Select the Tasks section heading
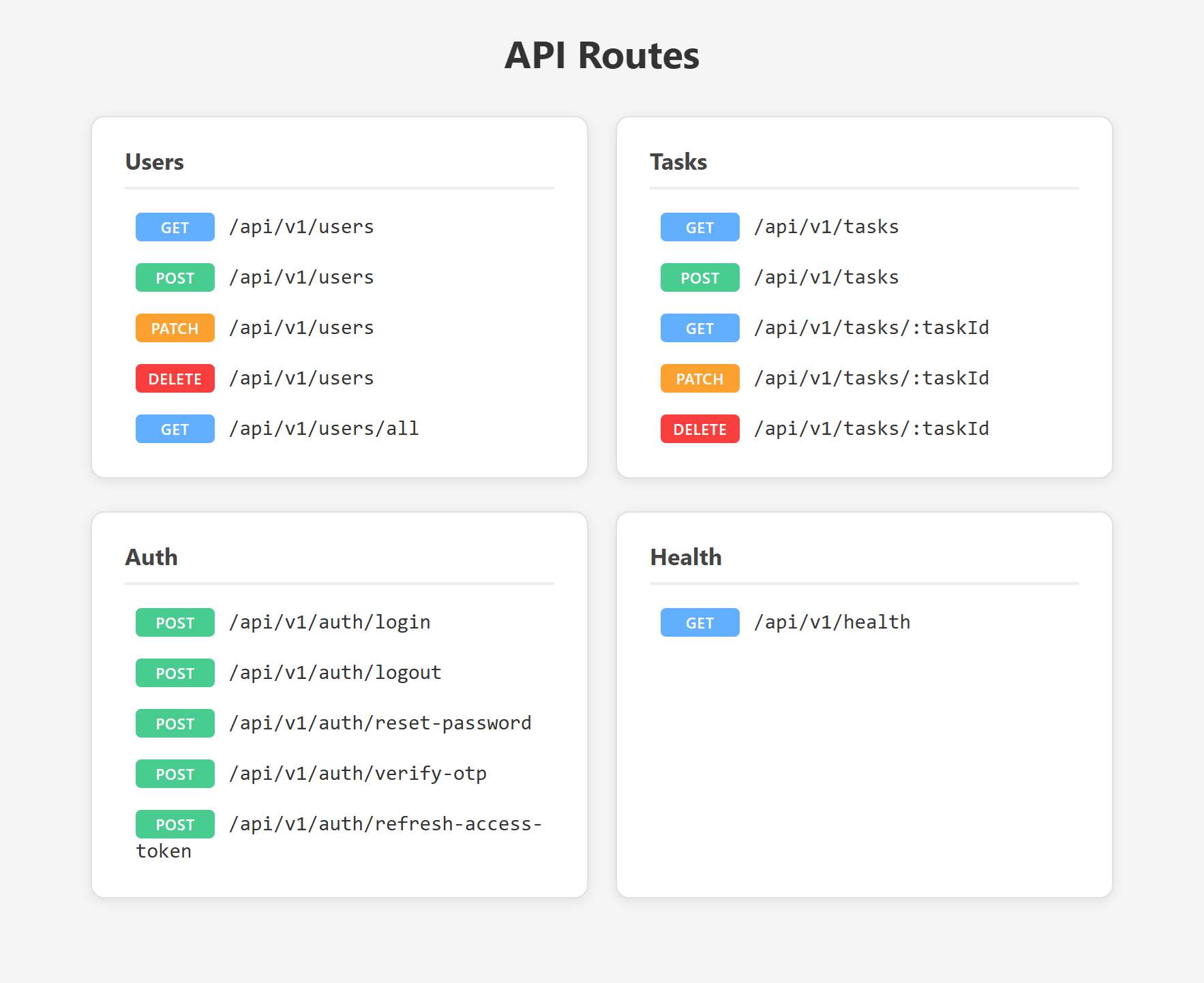The width and height of the screenshot is (1204, 983). pyautogui.click(x=678, y=162)
